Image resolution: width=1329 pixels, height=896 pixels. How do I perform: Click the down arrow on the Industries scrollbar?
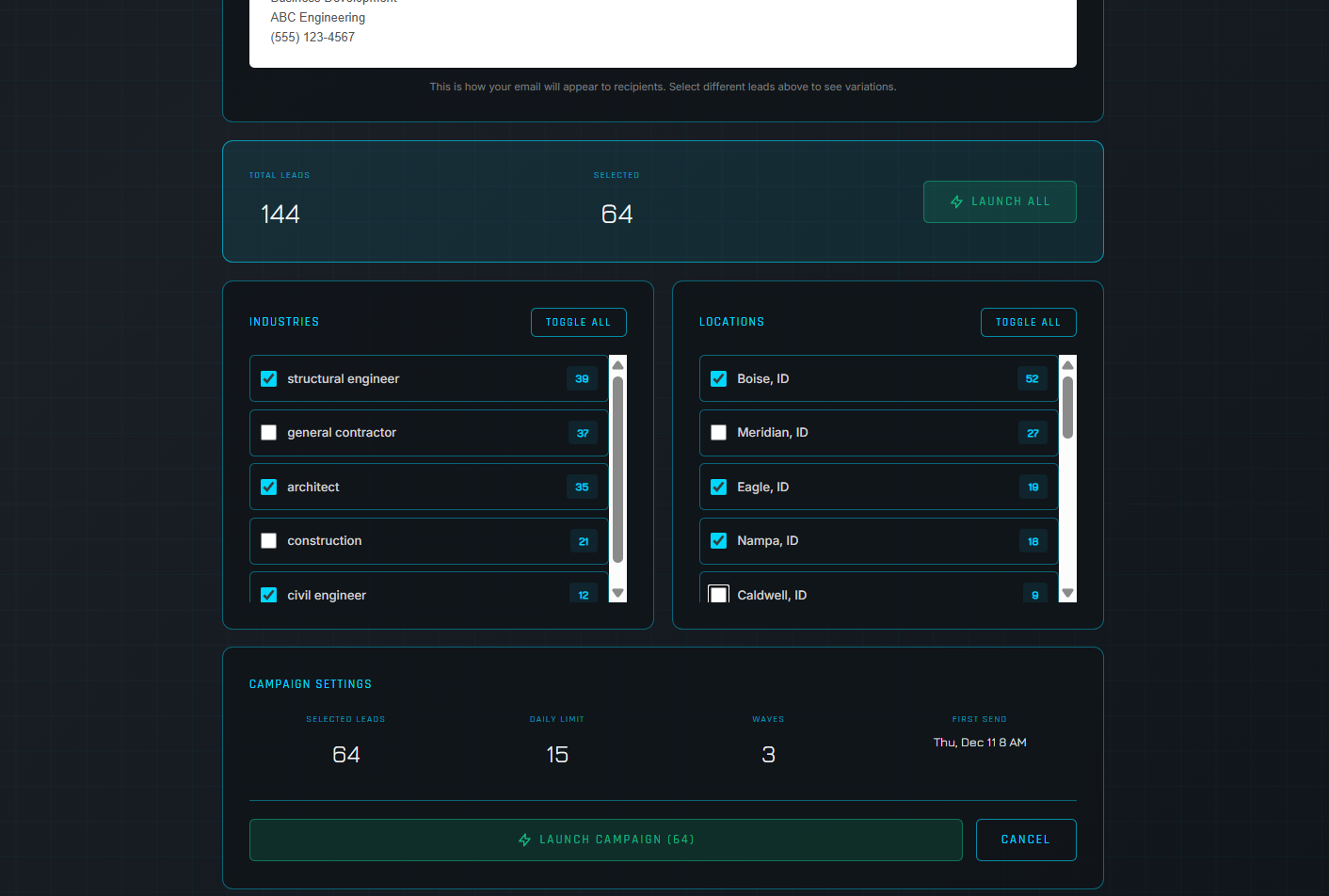(617, 593)
